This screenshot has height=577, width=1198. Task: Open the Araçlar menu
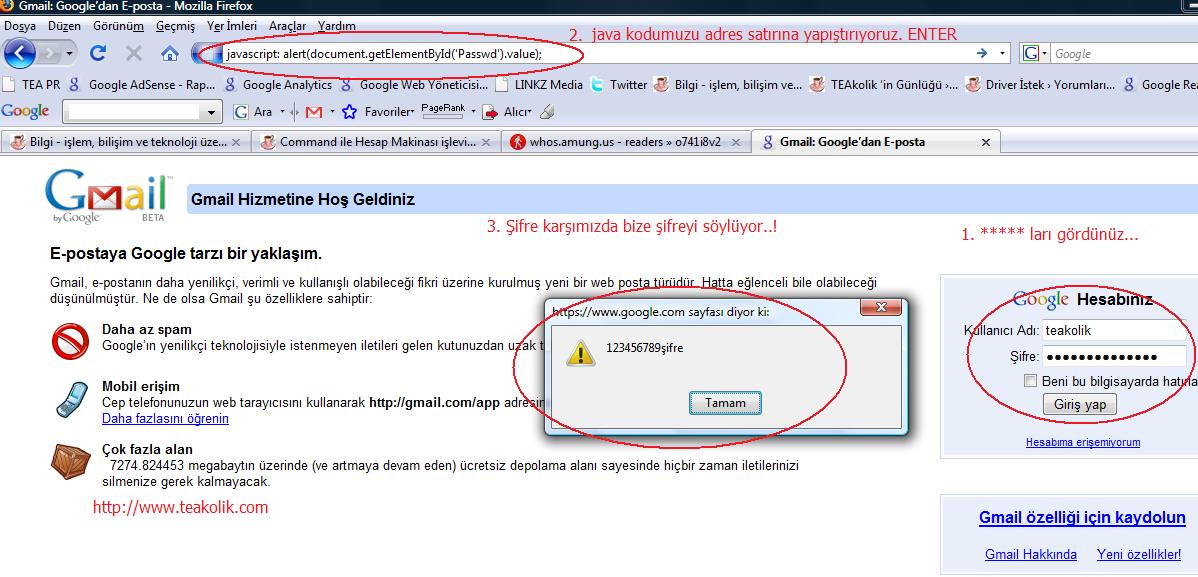(x=287, y=26)
